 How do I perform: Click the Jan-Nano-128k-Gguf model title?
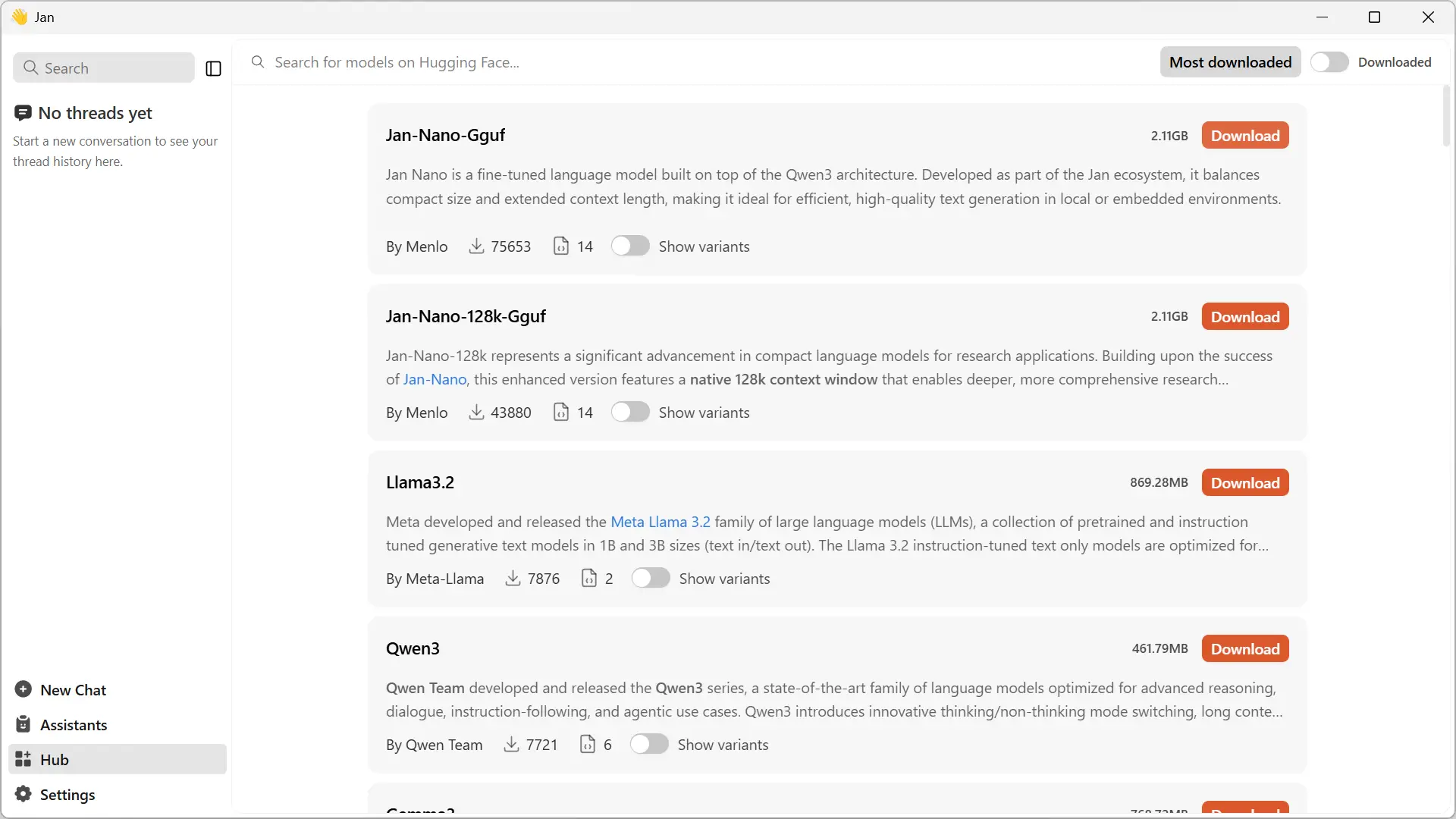pyautogui.click(x=466, y=317)
